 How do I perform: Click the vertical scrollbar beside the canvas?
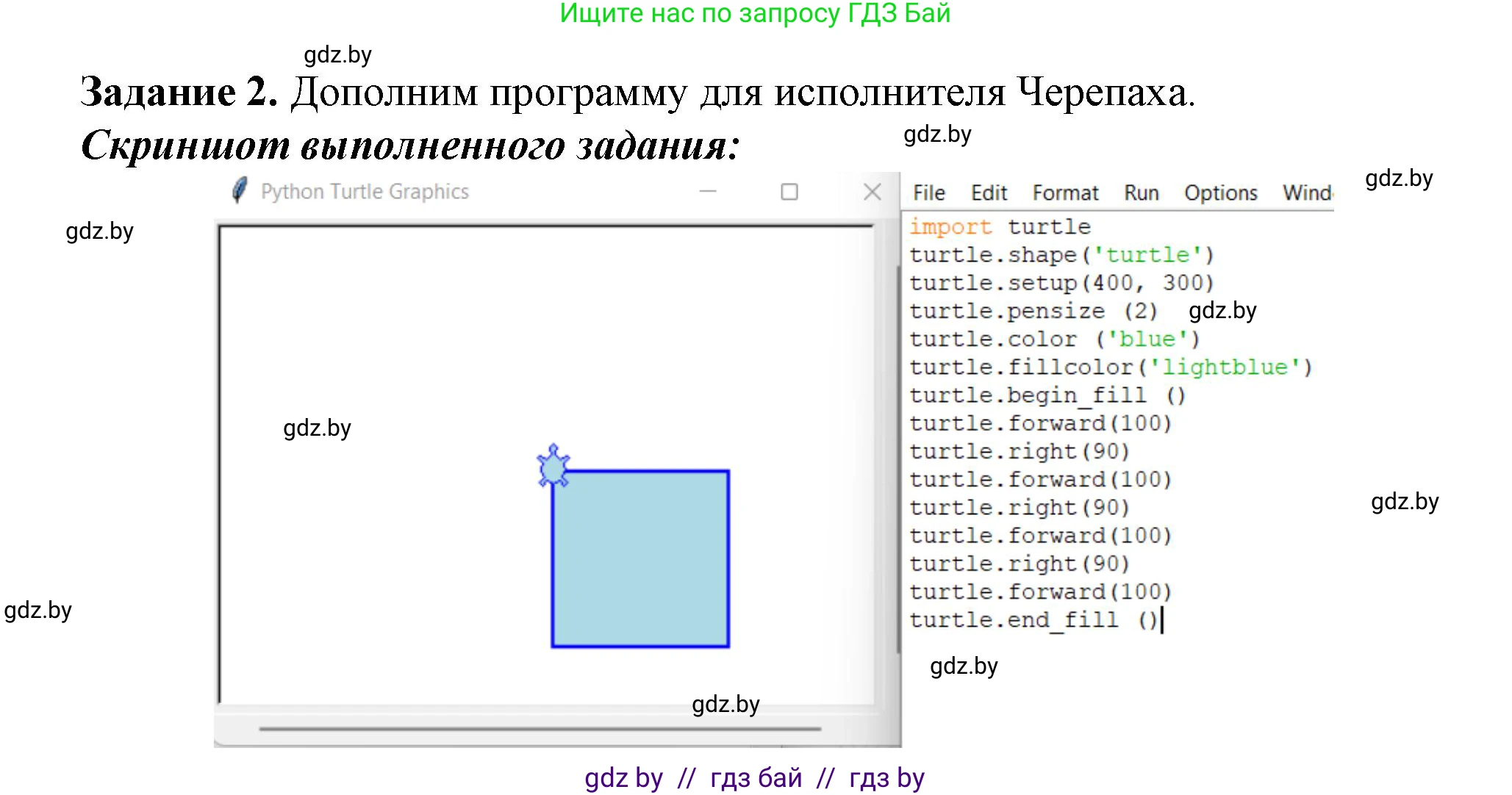(898, 459)
